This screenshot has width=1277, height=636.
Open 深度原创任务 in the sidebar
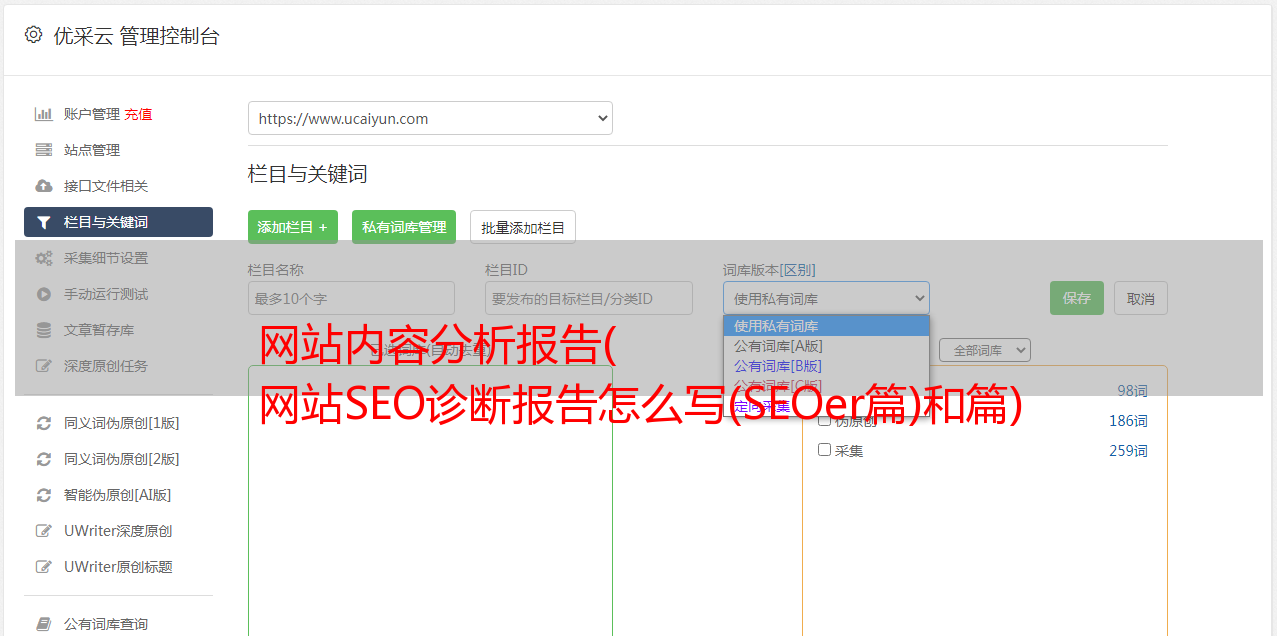106,366
